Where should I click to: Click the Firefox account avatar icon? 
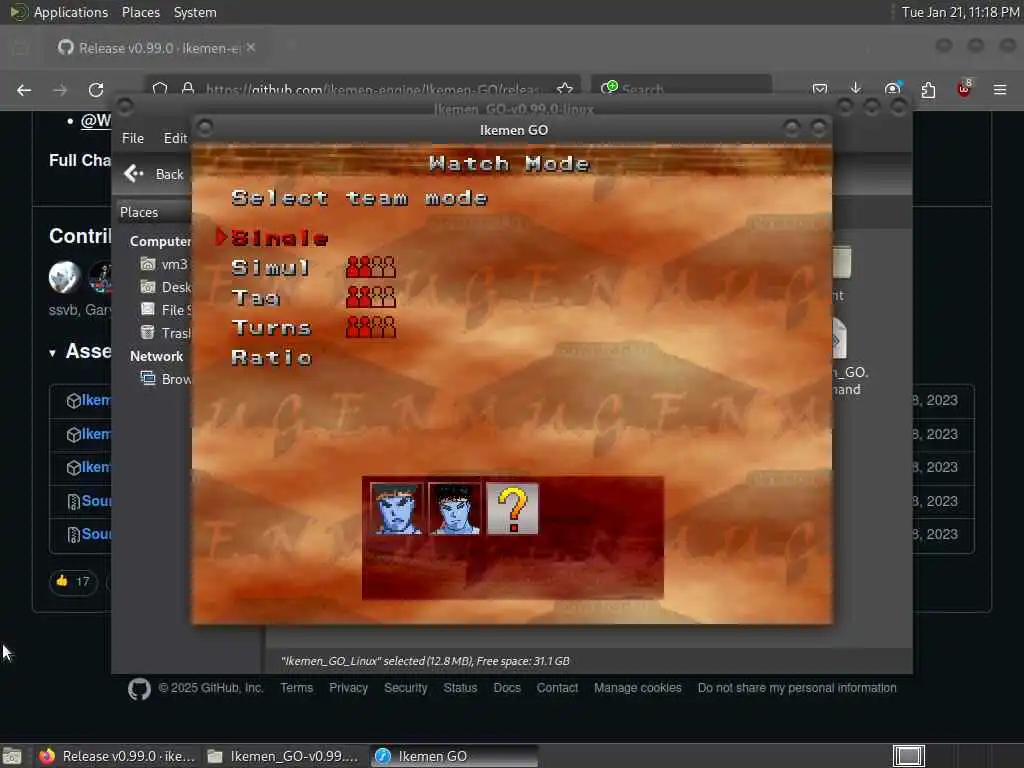pyautogui.click(x=892, y=89)
